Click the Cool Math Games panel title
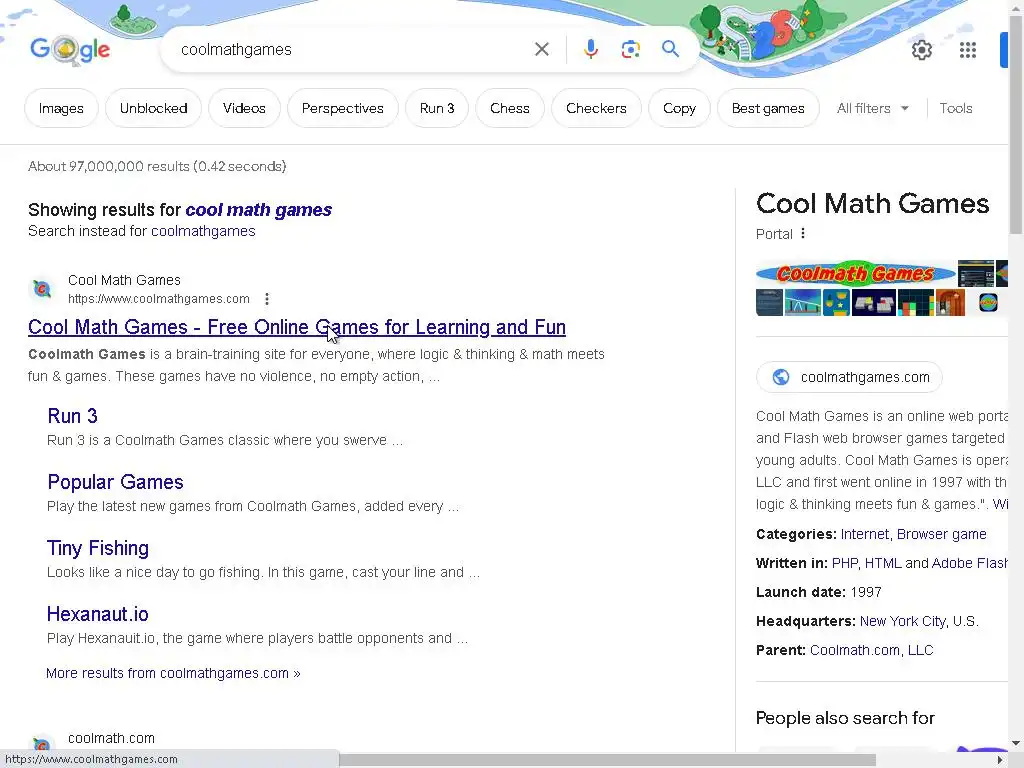The width and height of the screenshot is (1024, 768). (872, 204)
